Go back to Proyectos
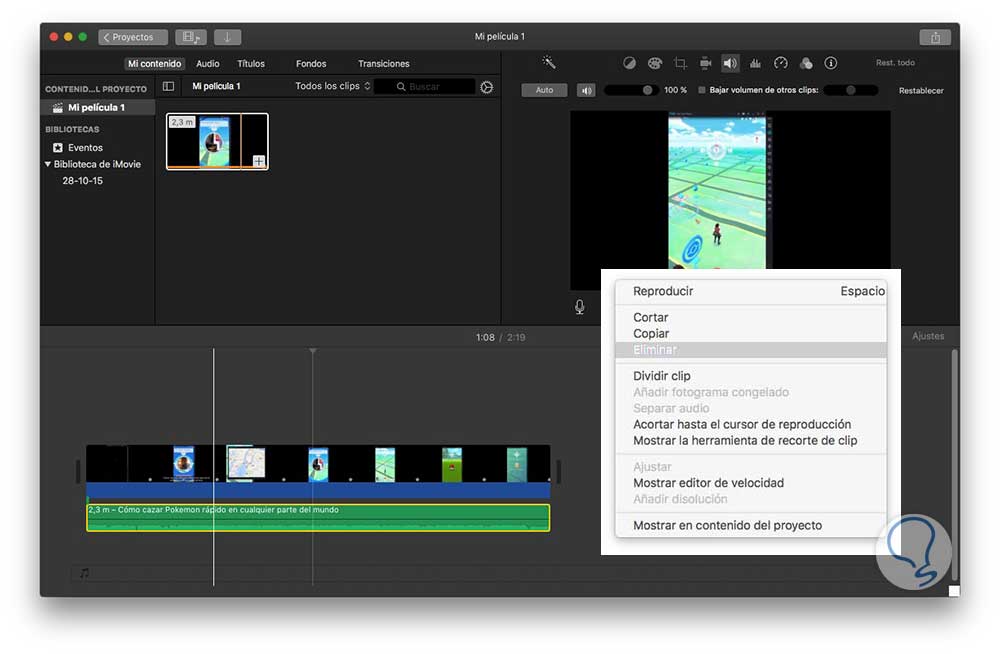The height and width of the screenshot is (654, 1000). point(133,37)
